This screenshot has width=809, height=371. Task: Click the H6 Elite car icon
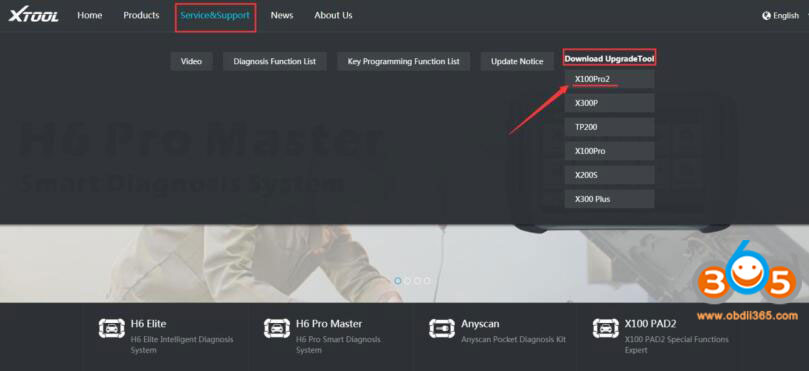click(x=111, y=328)
